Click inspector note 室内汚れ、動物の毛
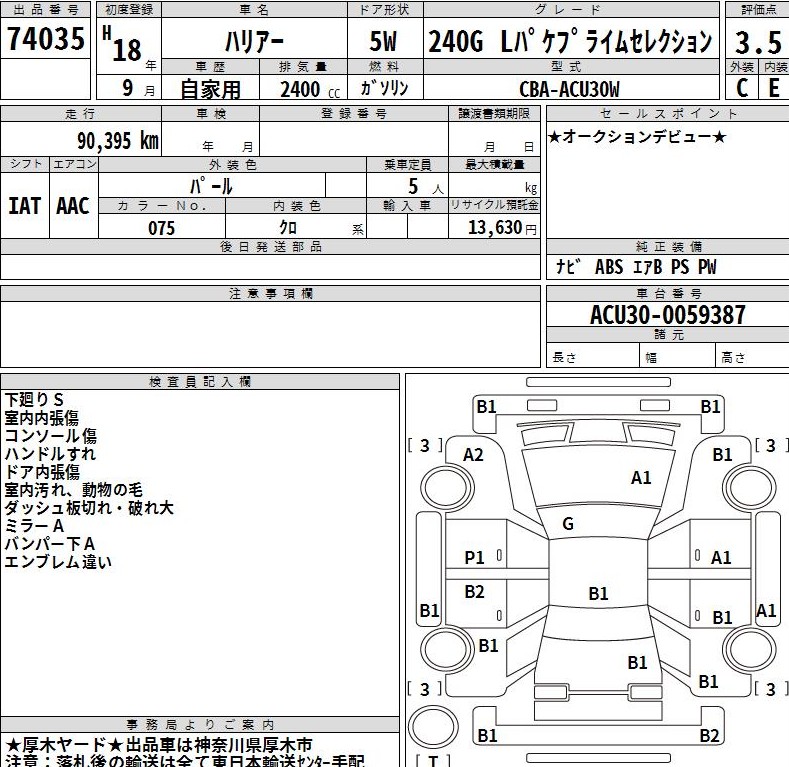Image resolution: width=789 pixels, height=767 pixels. 73,490
